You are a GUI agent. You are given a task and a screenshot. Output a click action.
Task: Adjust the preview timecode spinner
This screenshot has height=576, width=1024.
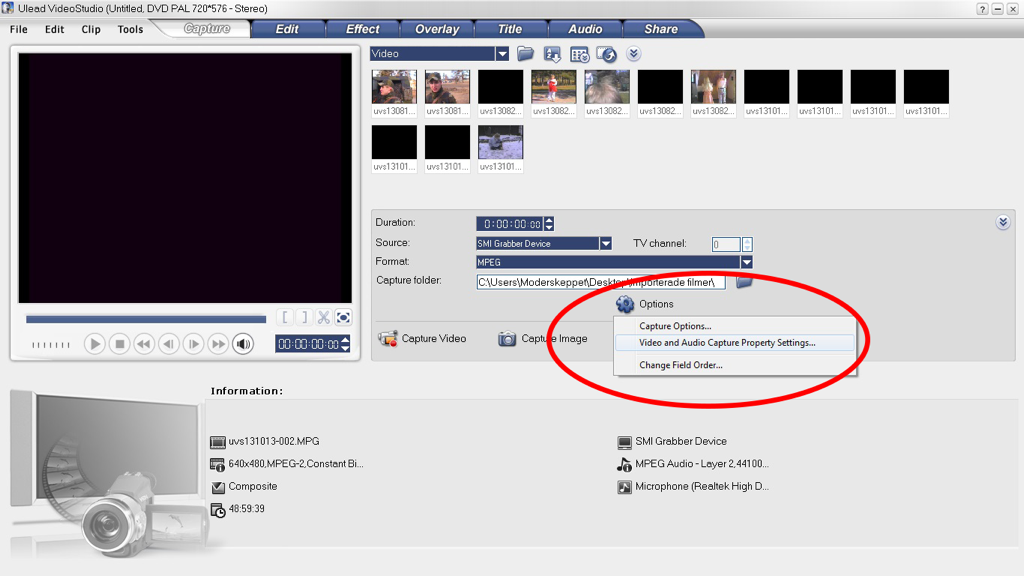pos(345,344)
